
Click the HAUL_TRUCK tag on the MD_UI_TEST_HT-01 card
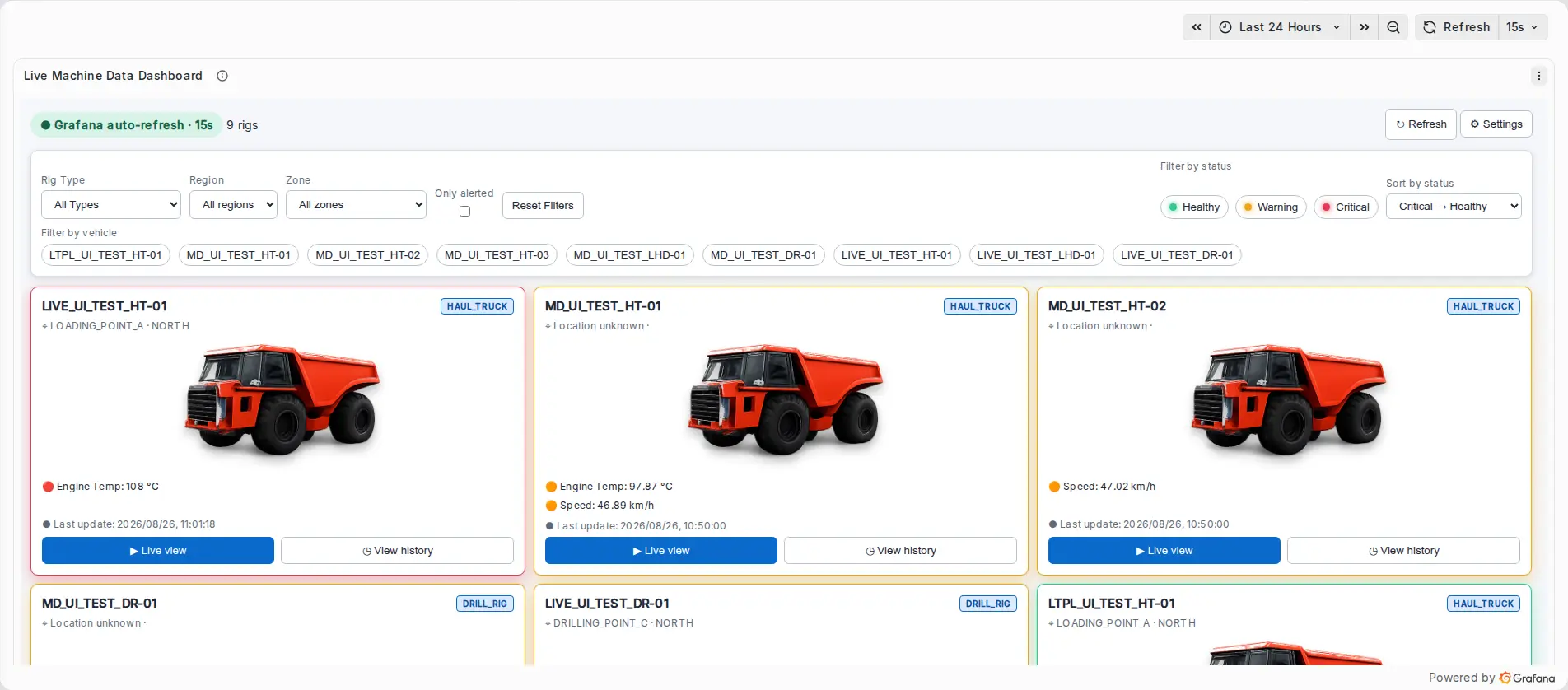980,306
